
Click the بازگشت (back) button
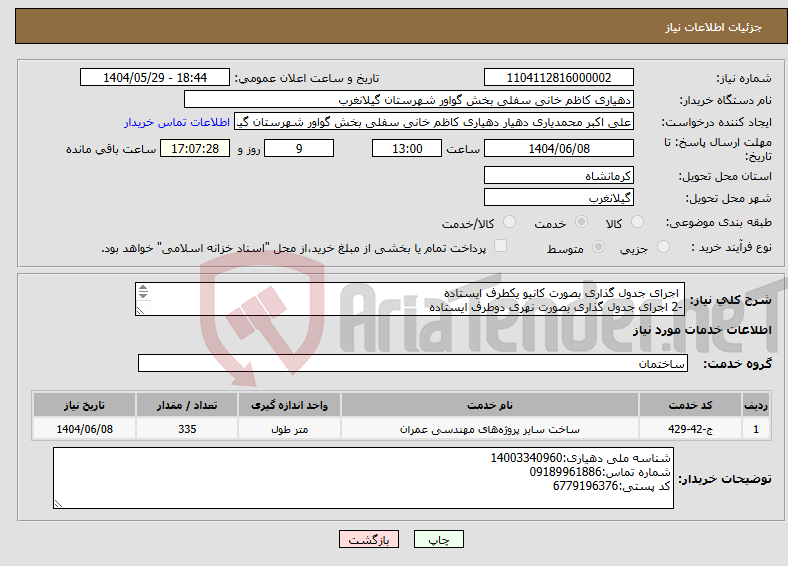click(369, 539)
